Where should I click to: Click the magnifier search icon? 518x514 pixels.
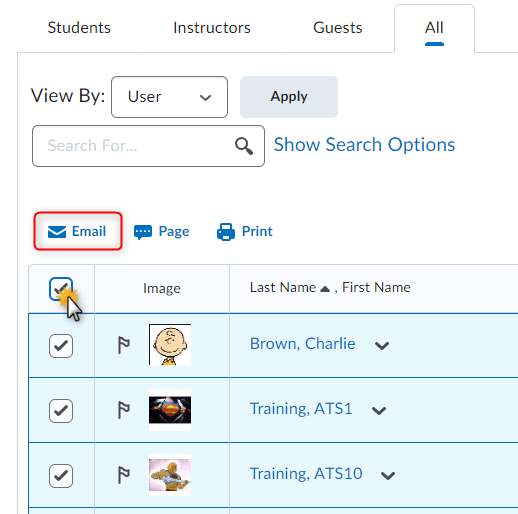pyautogui.click(x=244, y=146)
